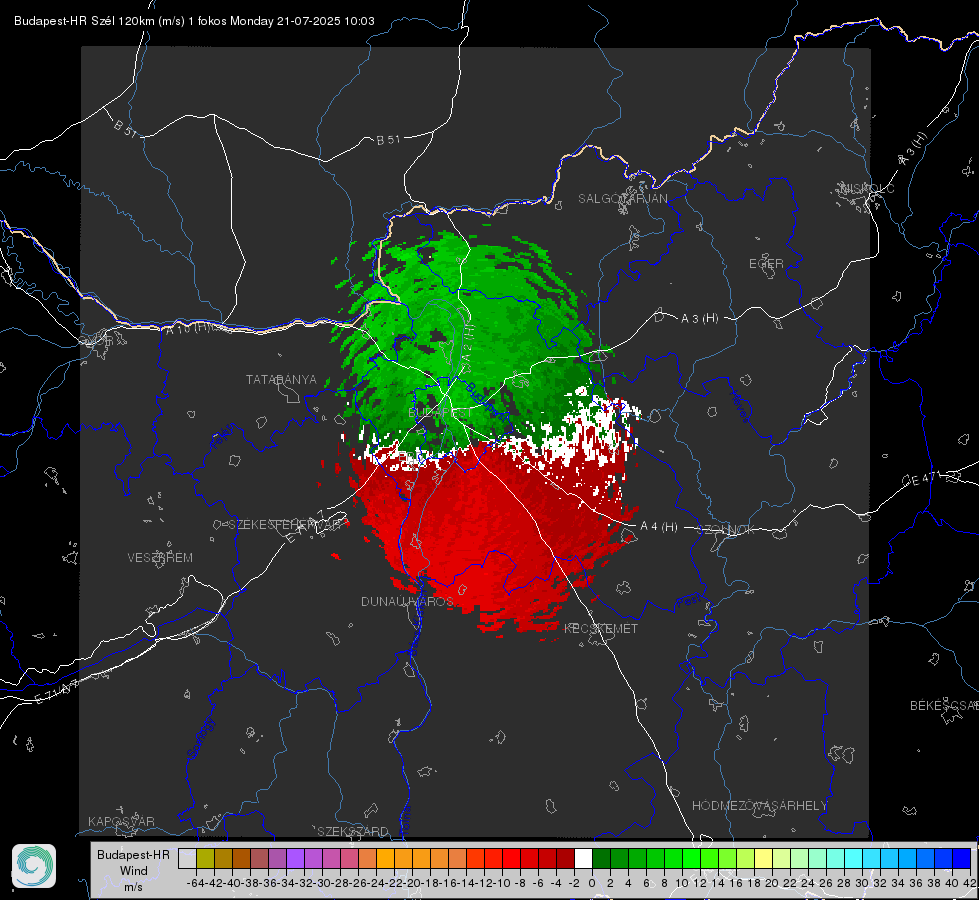Click the DUNAÚJVÁROS city label
Screen dimensions: 979x900
[407, 601]
